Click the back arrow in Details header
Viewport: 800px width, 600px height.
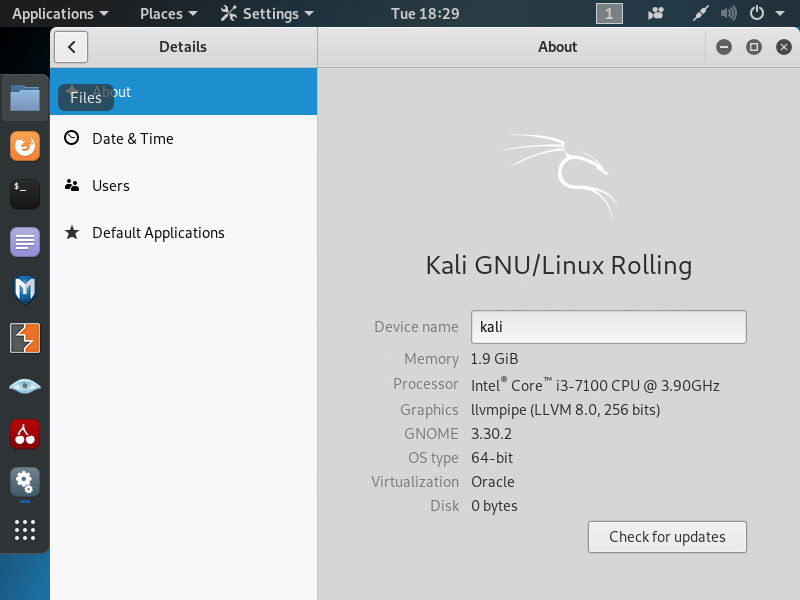point(71,47)
